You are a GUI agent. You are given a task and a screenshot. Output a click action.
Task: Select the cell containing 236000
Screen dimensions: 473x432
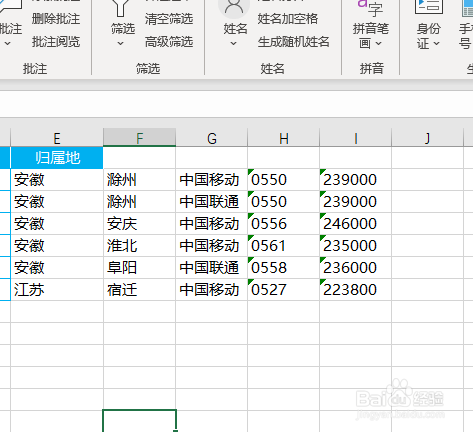pos(356,268)
